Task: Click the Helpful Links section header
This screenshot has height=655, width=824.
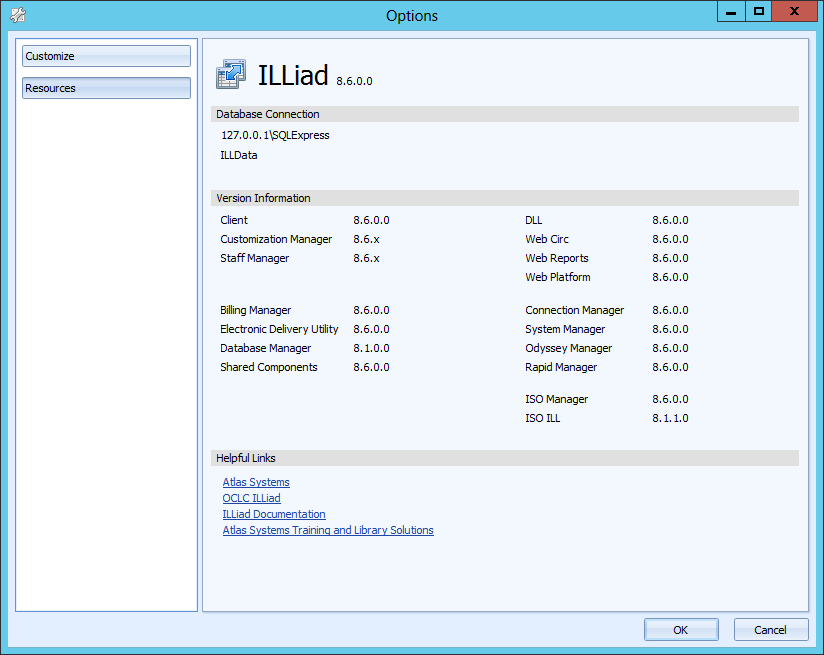Action: pos(504,458)
